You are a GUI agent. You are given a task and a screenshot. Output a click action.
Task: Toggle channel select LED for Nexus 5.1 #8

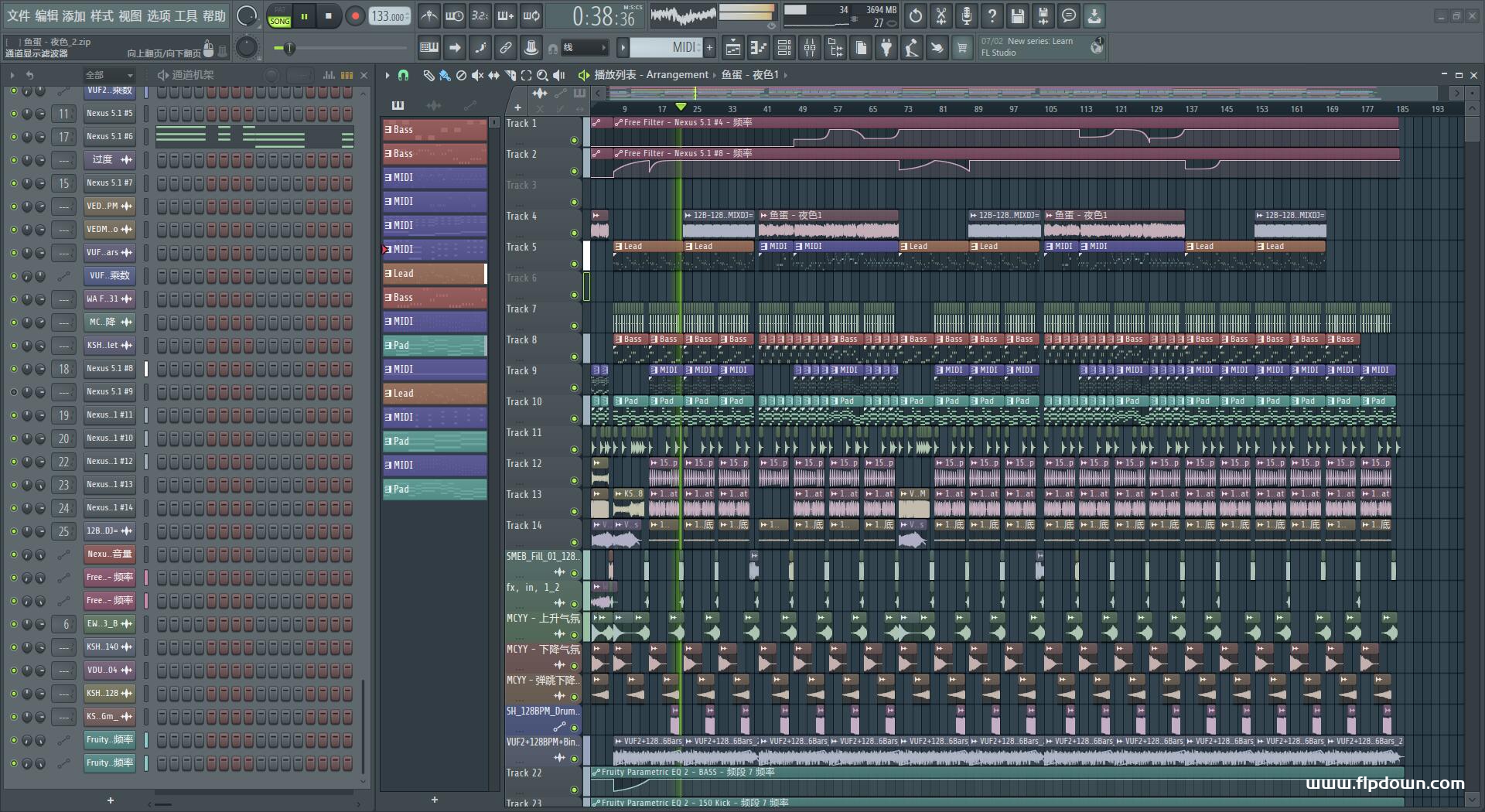point(146,369)
